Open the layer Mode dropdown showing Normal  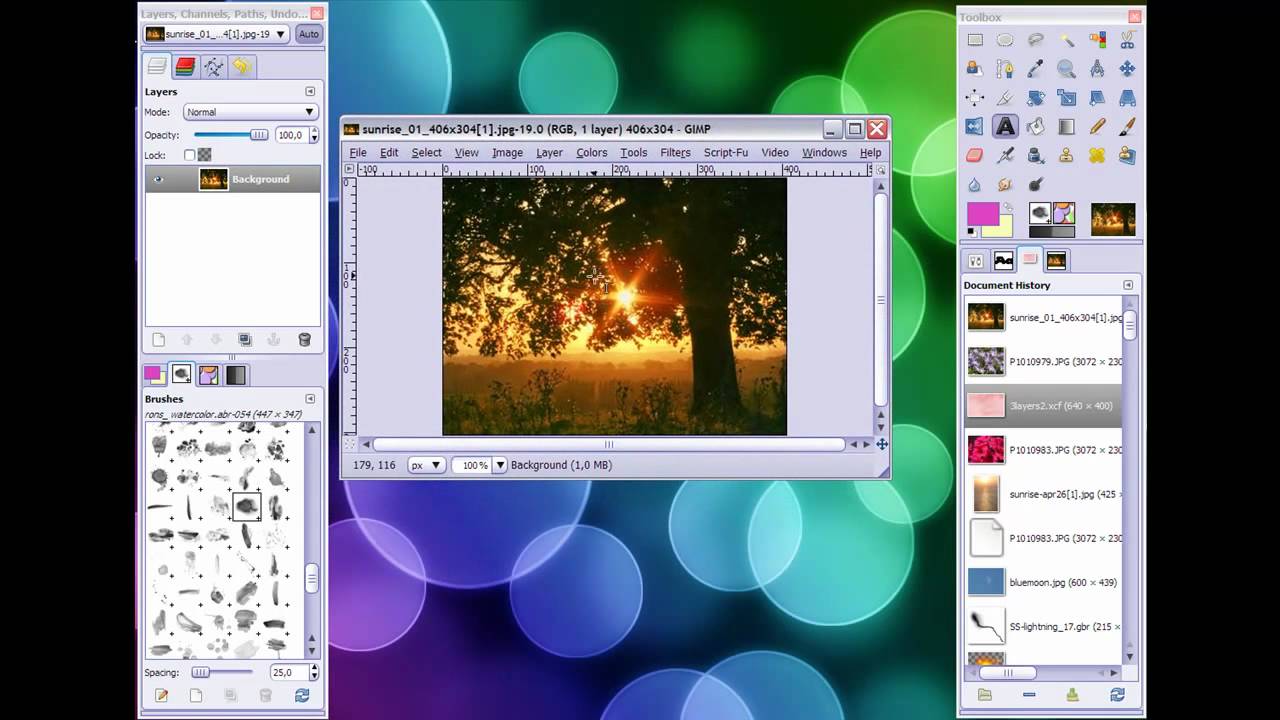coord(251,112)
